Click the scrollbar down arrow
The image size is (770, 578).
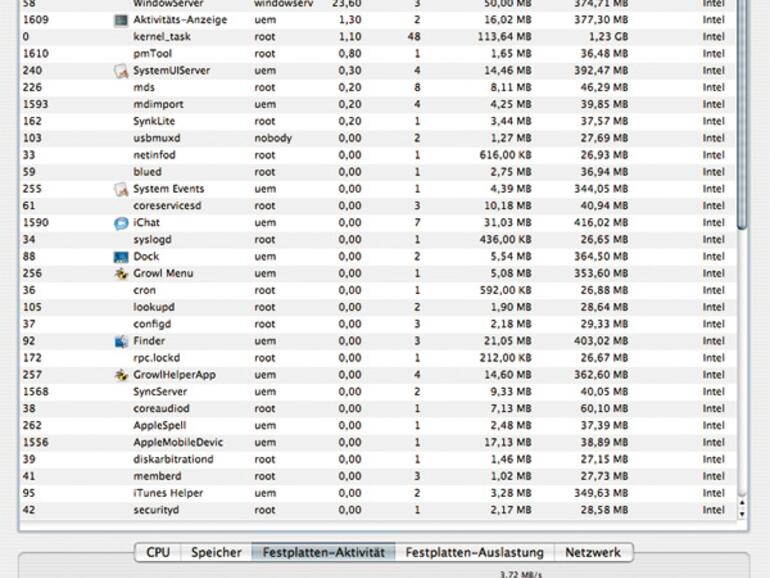pos(742,514)
